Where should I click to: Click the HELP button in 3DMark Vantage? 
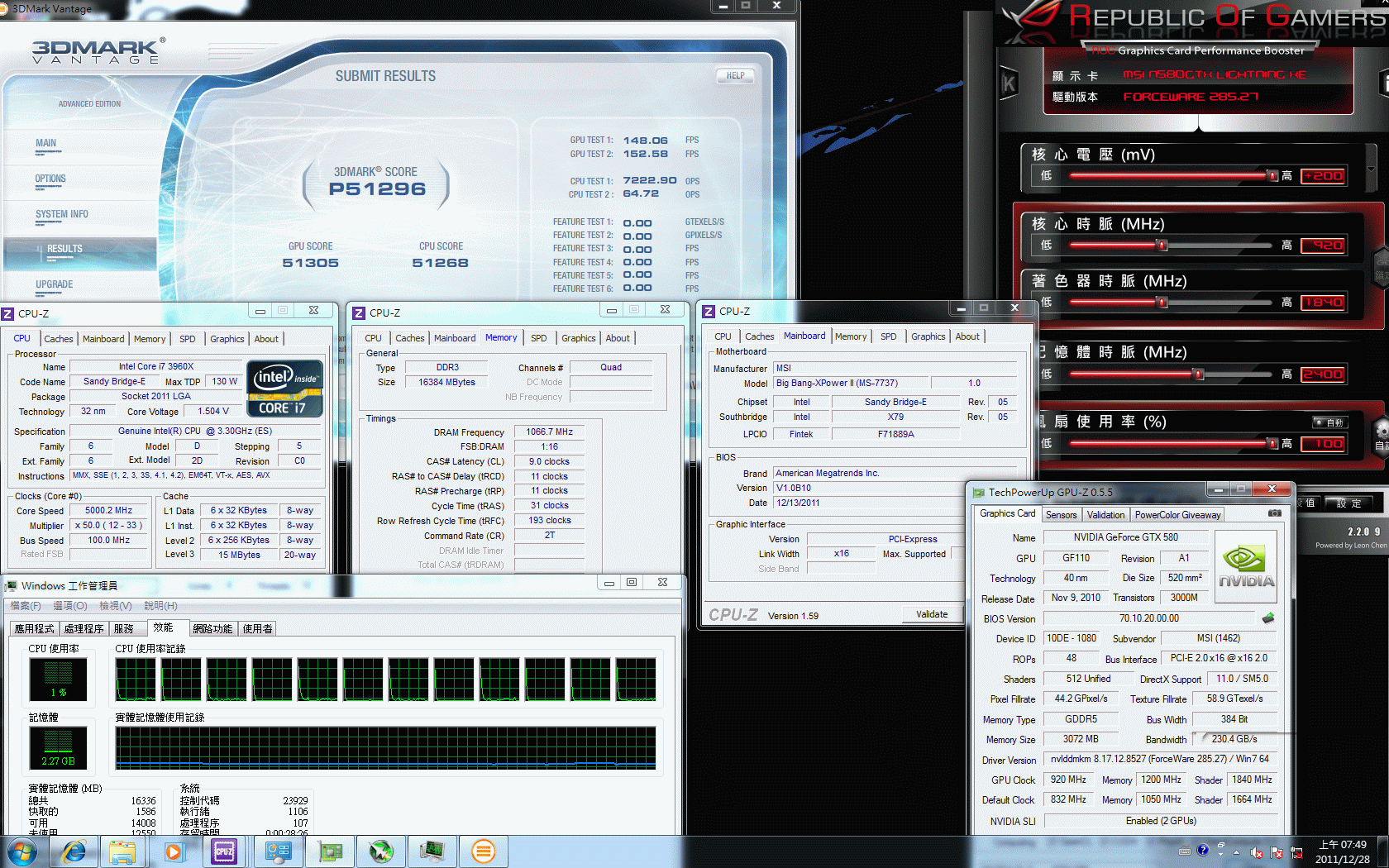coord(735,75)
